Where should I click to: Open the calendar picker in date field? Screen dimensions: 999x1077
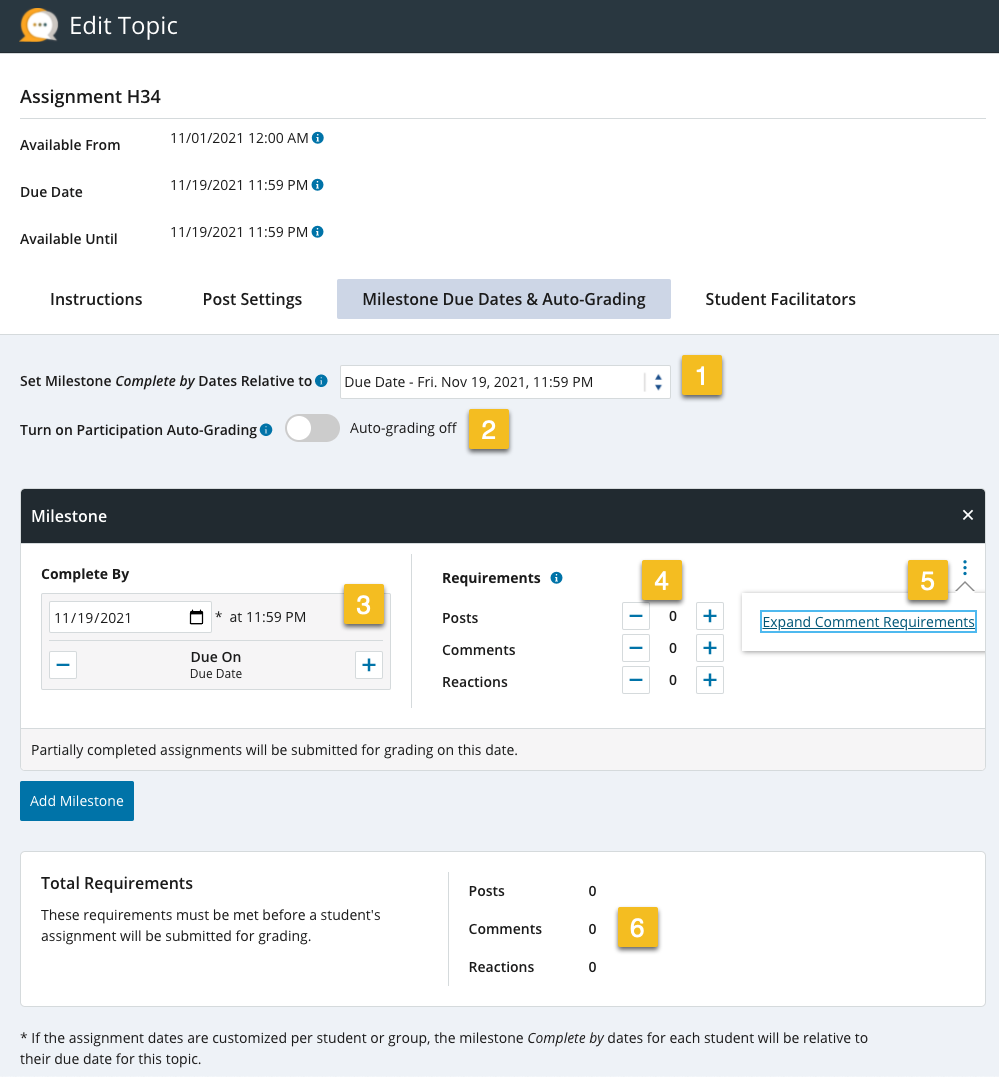pos(197,617)
